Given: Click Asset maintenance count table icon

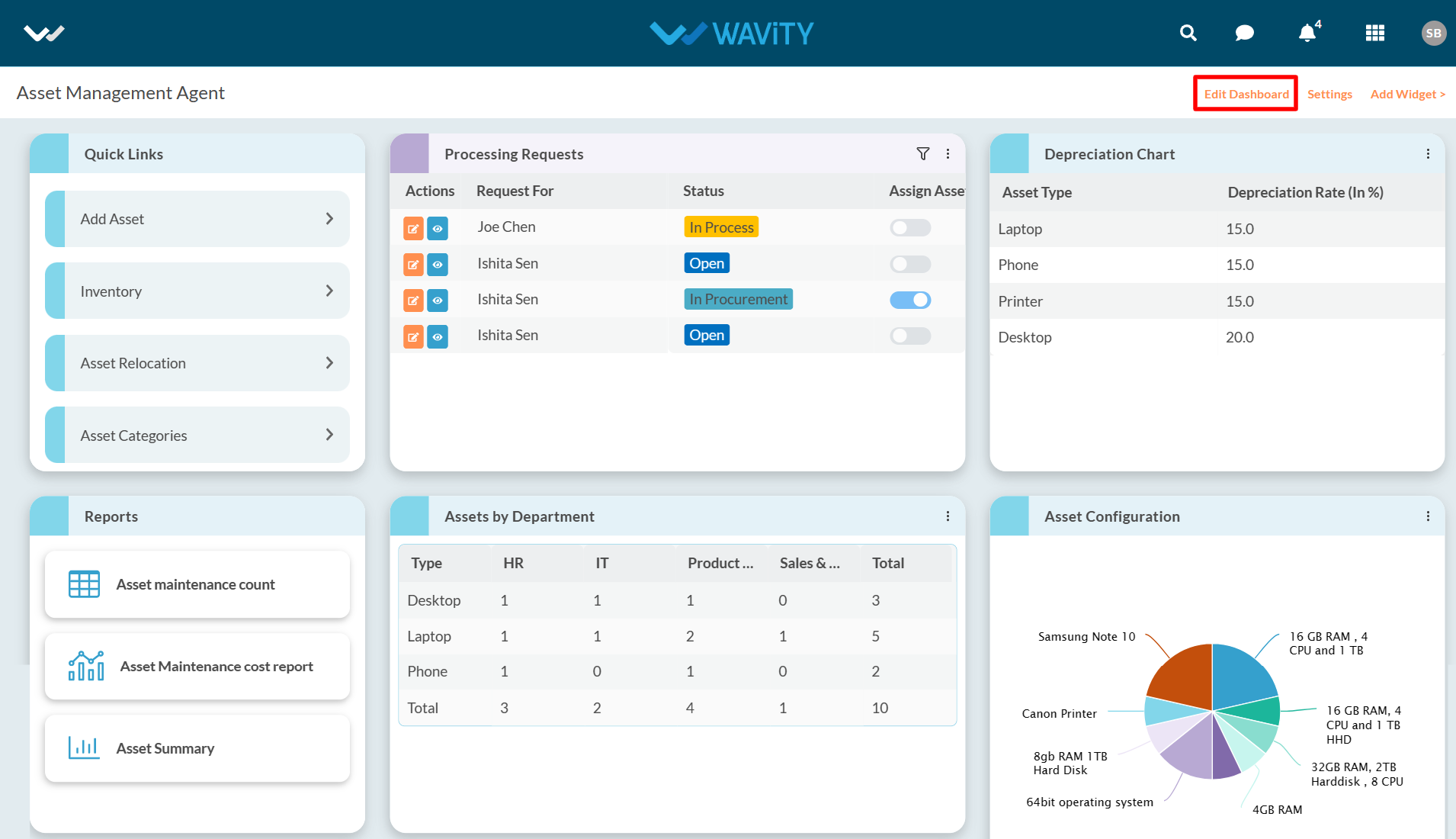Looking at the screenshot, I should (x=84, y=584).
